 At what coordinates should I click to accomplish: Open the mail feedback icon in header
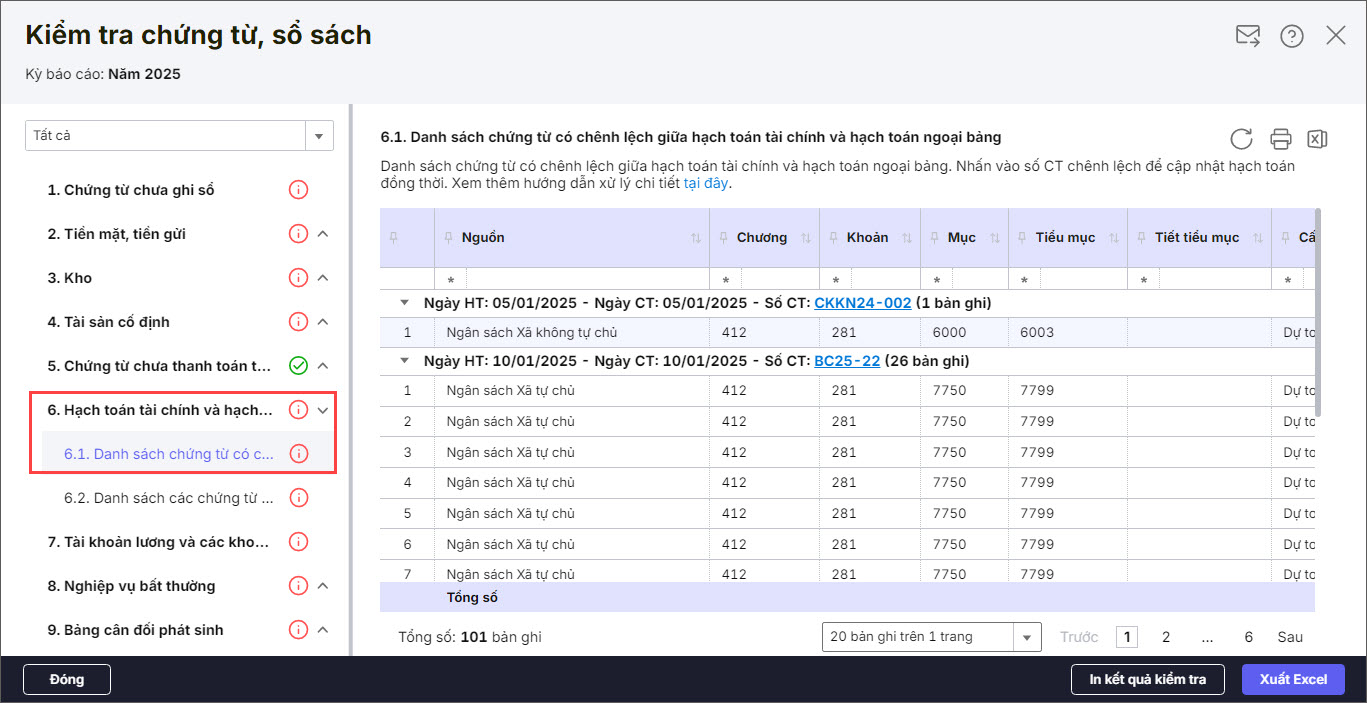point(1247,36)
